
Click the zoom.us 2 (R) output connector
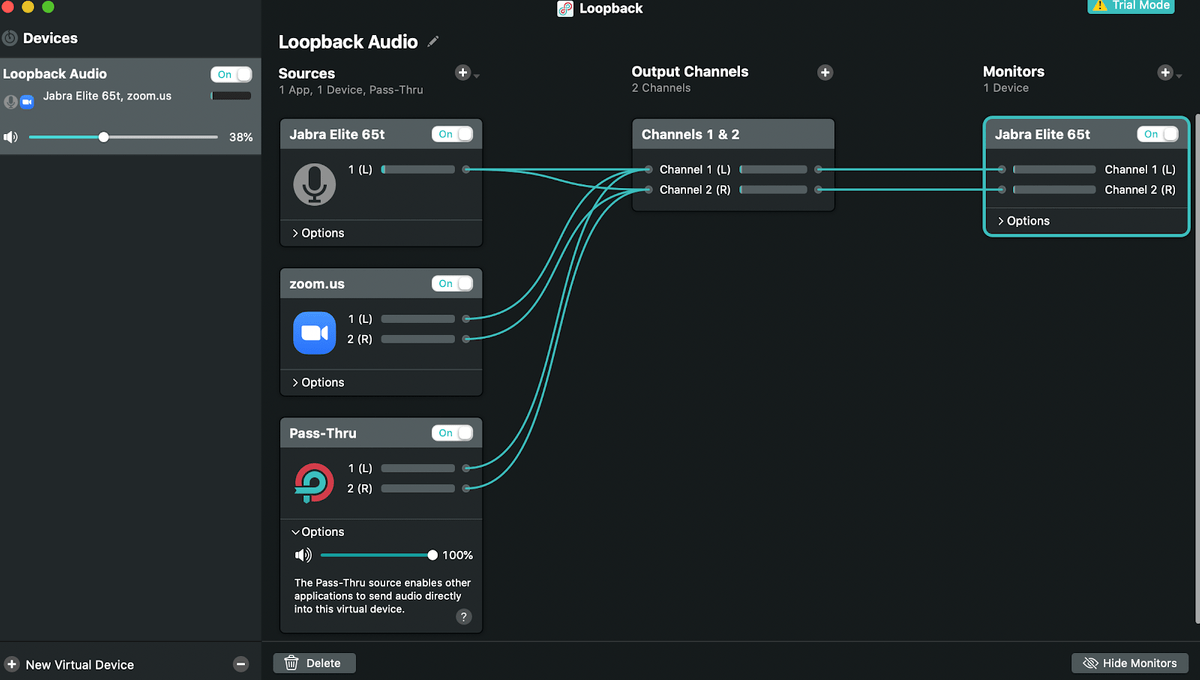coord(466,339)
